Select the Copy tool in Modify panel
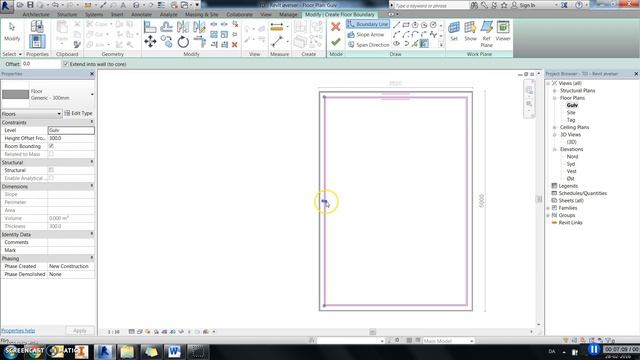Screen dimensions: 640x360 click(166, 42)
